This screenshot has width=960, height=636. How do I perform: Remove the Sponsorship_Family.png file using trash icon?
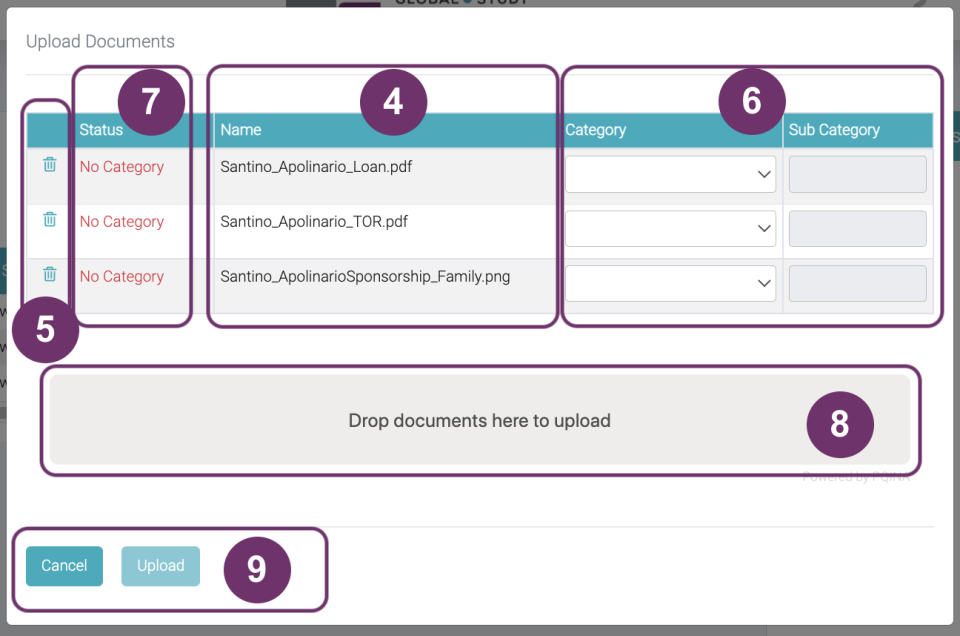tap(50, 274)
